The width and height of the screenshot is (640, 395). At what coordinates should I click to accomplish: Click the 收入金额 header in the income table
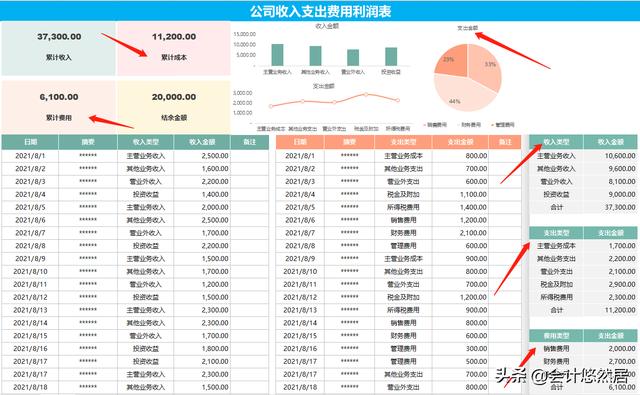click(x=202, y=142)
